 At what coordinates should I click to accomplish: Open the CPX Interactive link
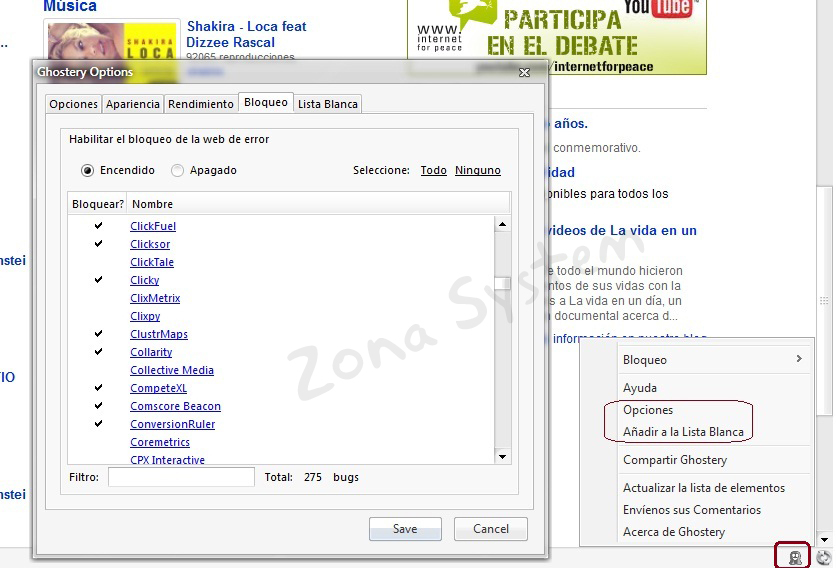167,460
